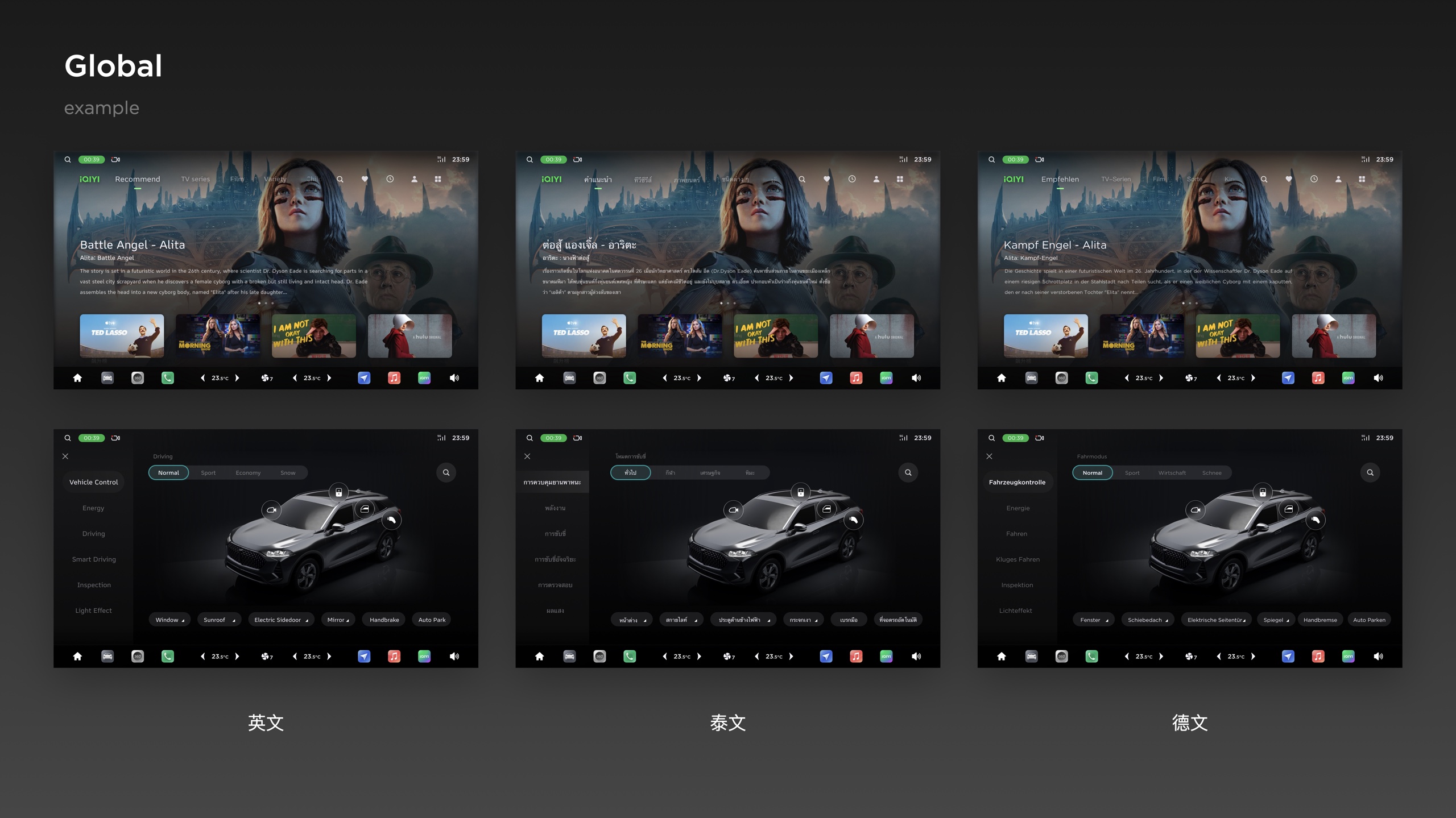Expand the Mirror dropdown
Image resolution: width=1456 pixels, height=818 pixels.
[x=338, y=620]
